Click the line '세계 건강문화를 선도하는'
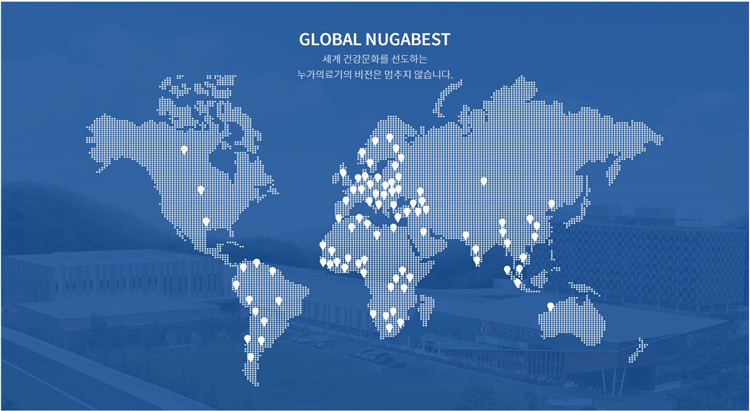The width and height of the screenshot is (750, 411). (x=375, y=60)
